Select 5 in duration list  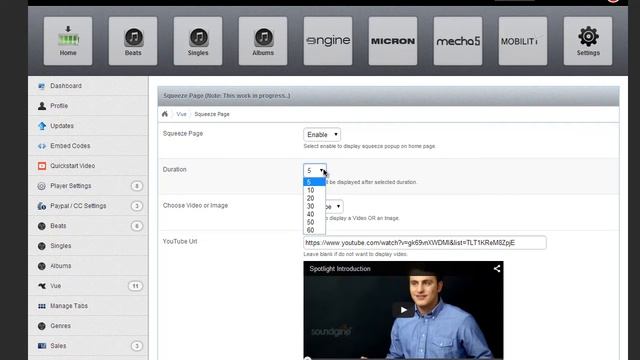[x=314, y=182]
